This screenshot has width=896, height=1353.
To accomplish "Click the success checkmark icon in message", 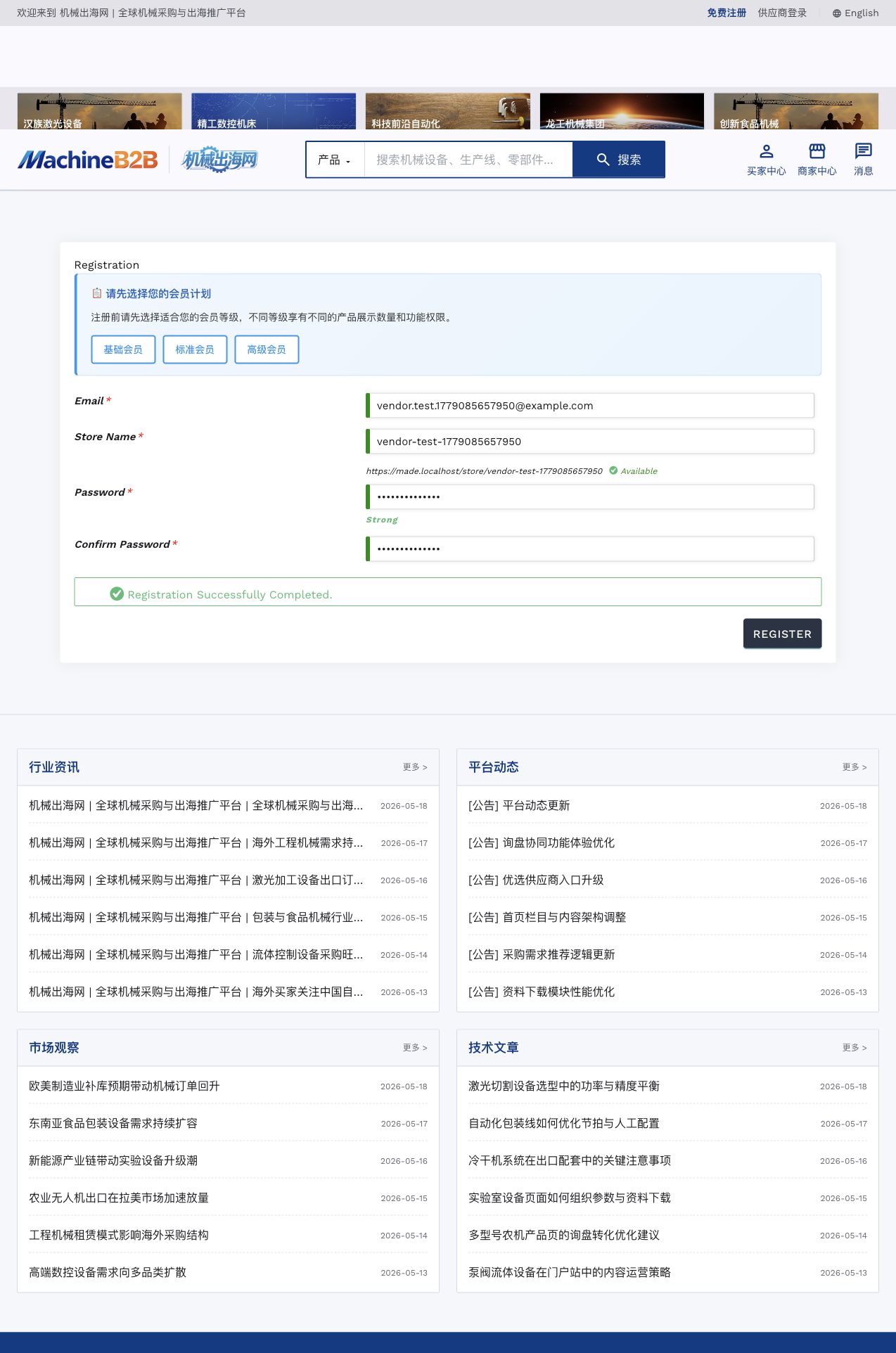I will (x=117, y=594).
